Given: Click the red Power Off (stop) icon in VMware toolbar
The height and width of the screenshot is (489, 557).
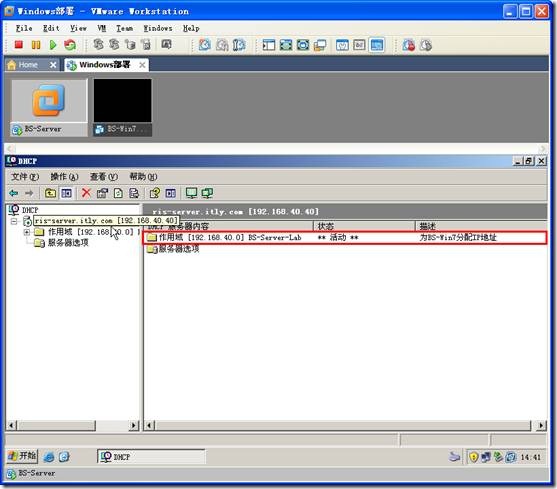Looking at the screenshot, I should [18, 45].
